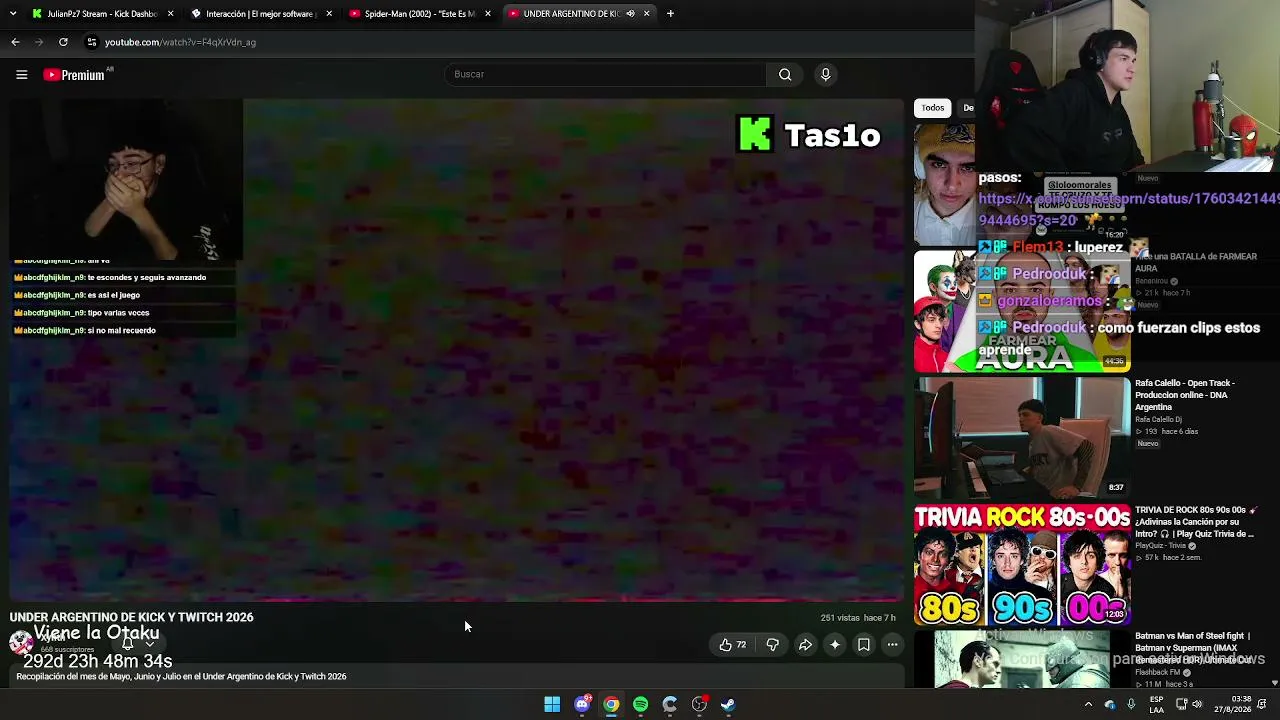The width and height of the screenshot is (1280, 720).
Task: Show hidden system tray icons
Action: click(1088, 704)
